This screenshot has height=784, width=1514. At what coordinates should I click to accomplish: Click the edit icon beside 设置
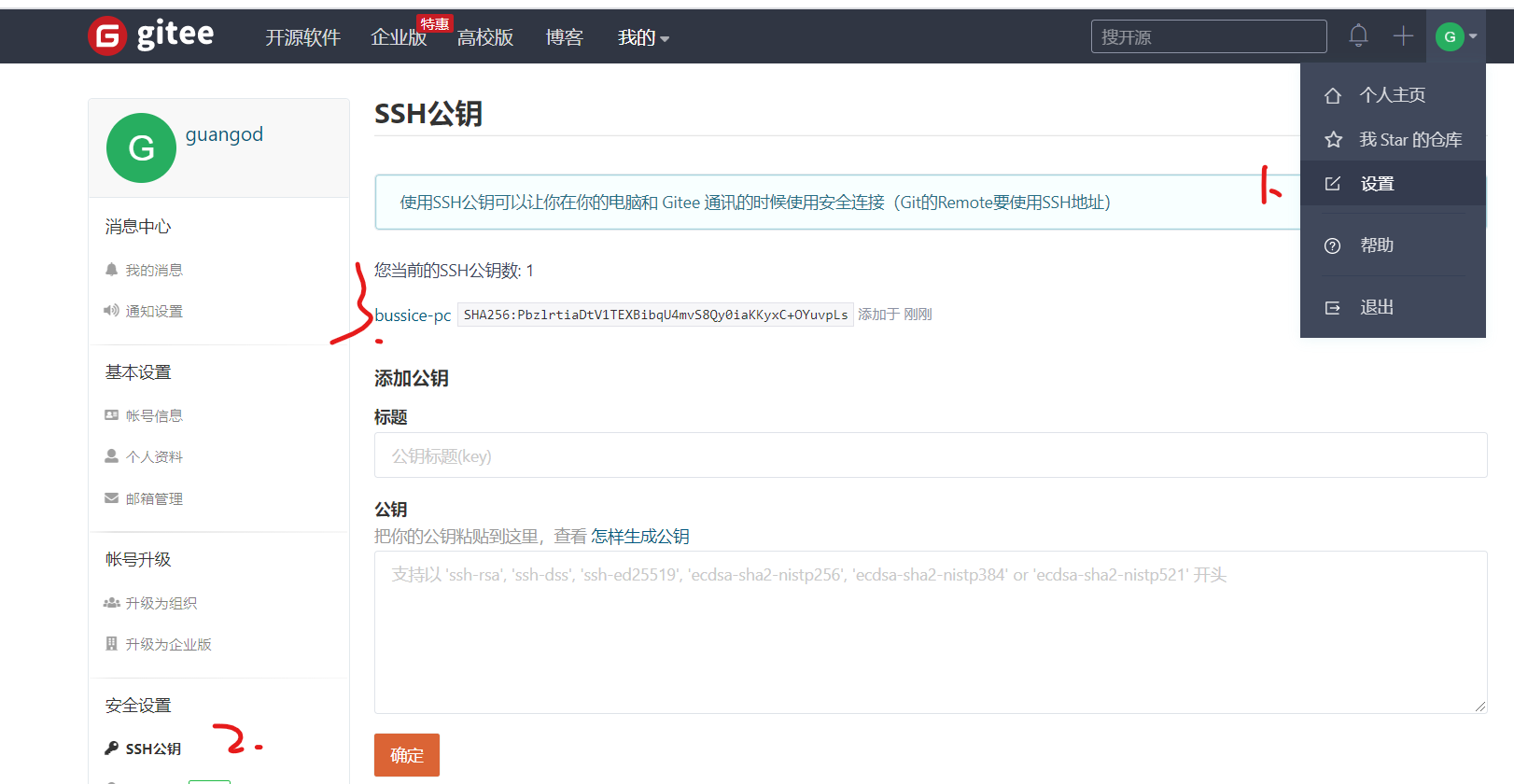click(1333, 184)
